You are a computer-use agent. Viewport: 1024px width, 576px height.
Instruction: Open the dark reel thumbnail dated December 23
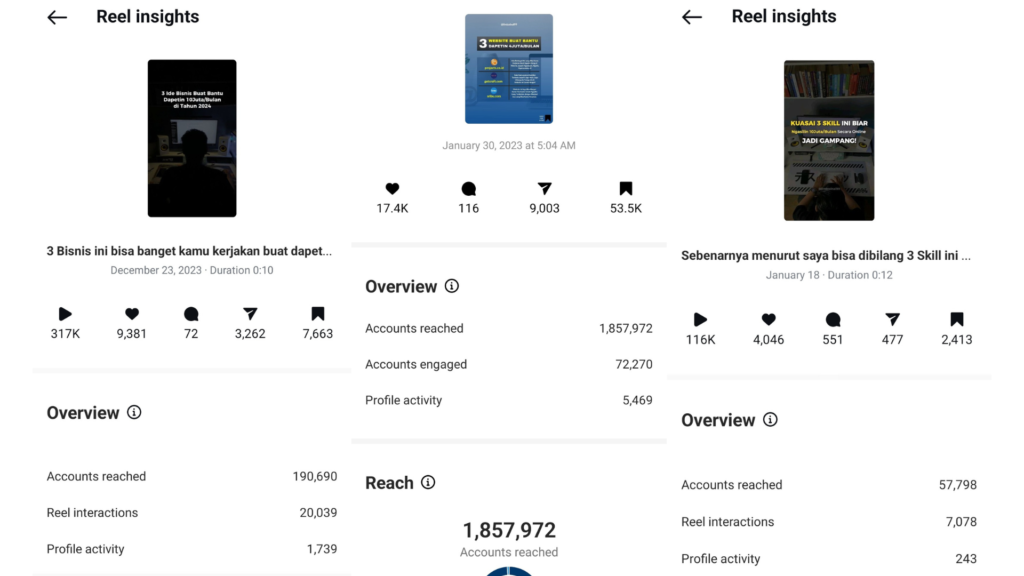click(192, 138)
